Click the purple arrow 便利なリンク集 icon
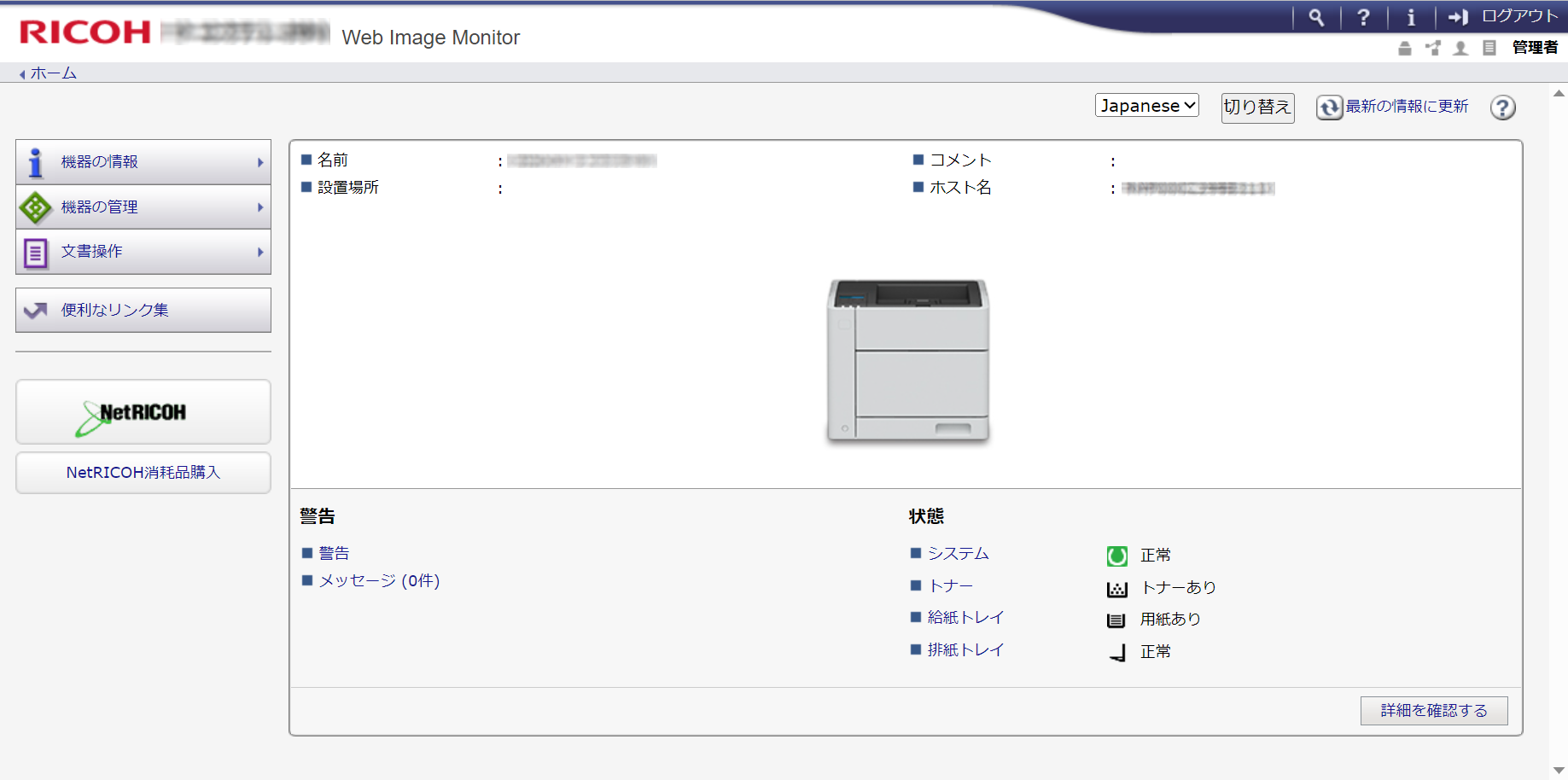Image resolution: width=1568 pixels, height=780 pixels. tap(36, 311)
